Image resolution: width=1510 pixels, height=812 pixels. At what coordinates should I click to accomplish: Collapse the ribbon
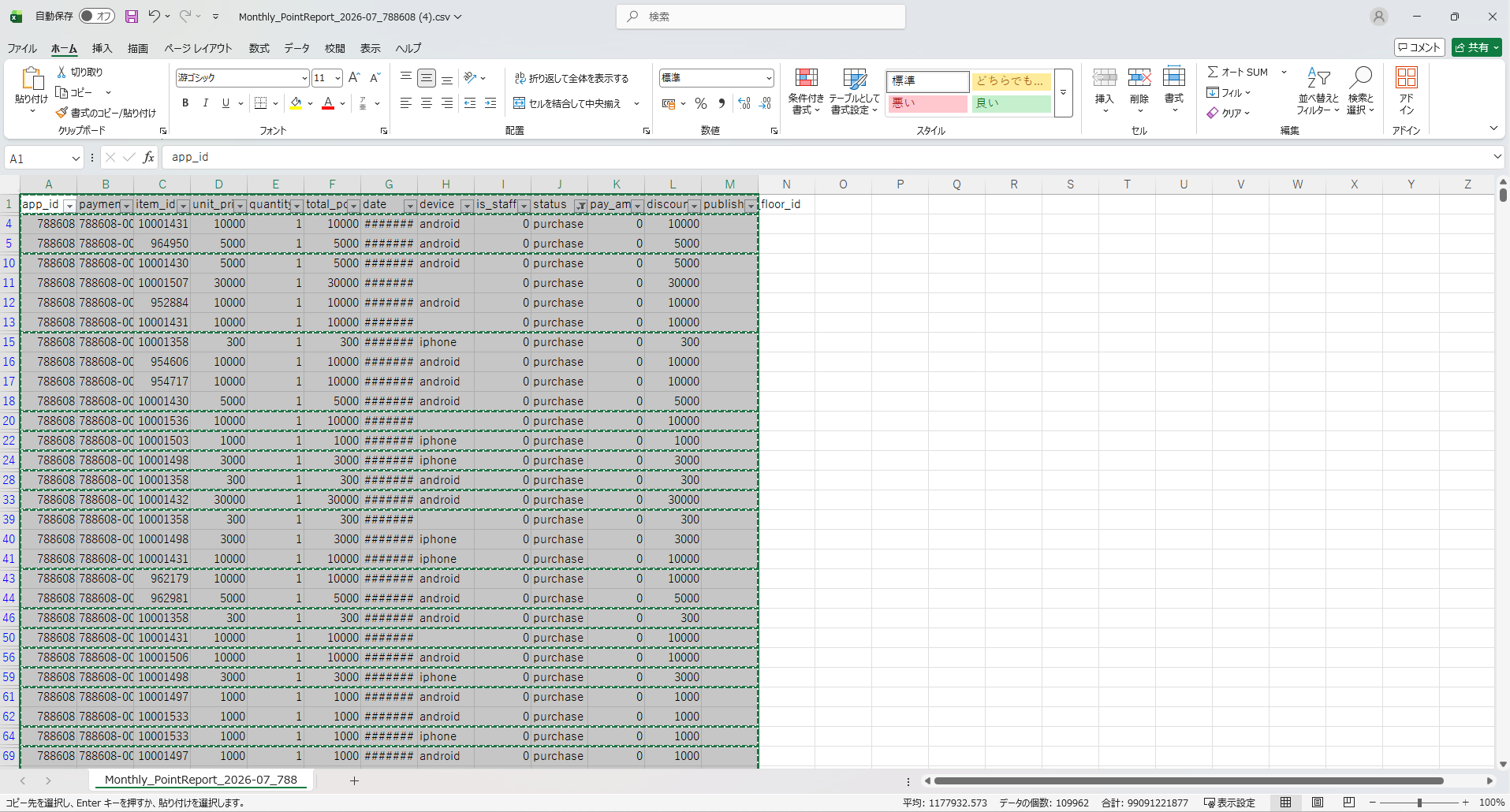pos(1493,128)
